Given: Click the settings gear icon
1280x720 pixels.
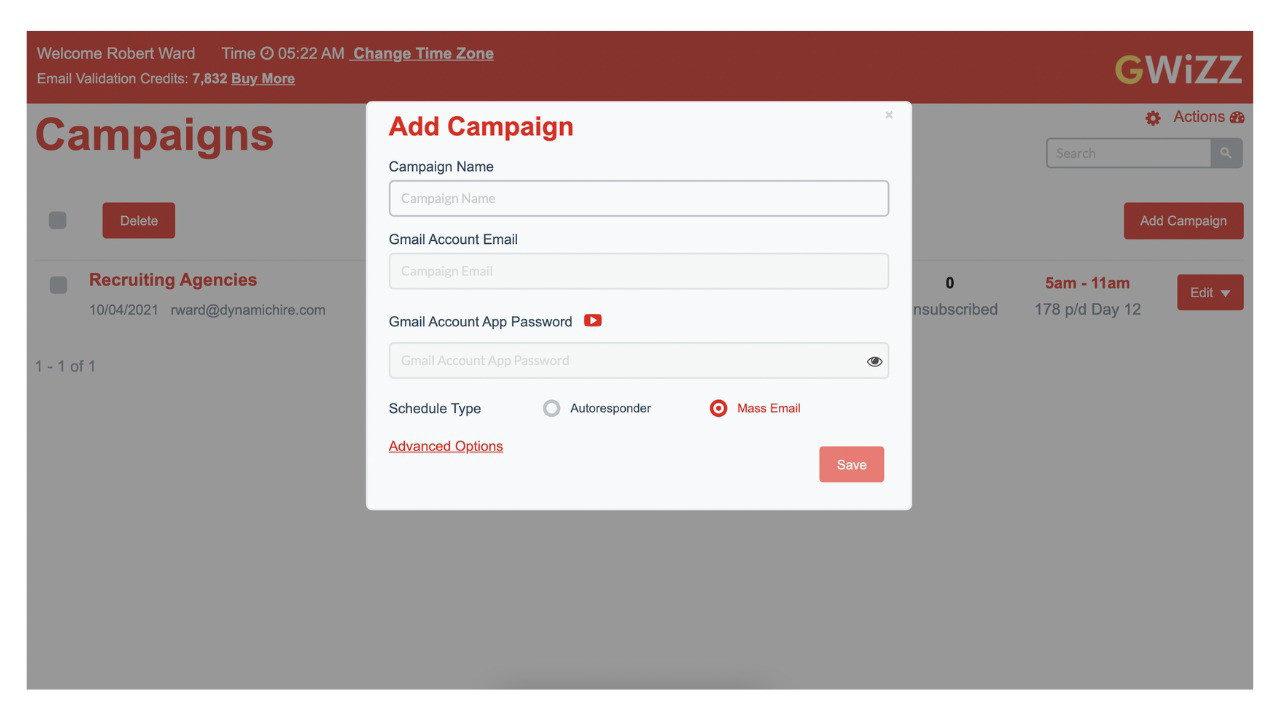Looking at the screenshot, I should [1153, 118].
